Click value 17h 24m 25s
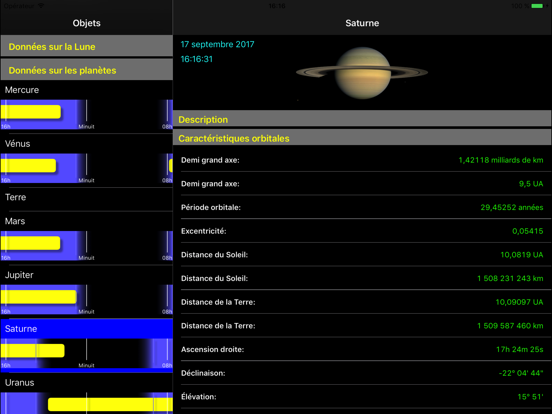552x414 pixels. [x=520, y=350]
